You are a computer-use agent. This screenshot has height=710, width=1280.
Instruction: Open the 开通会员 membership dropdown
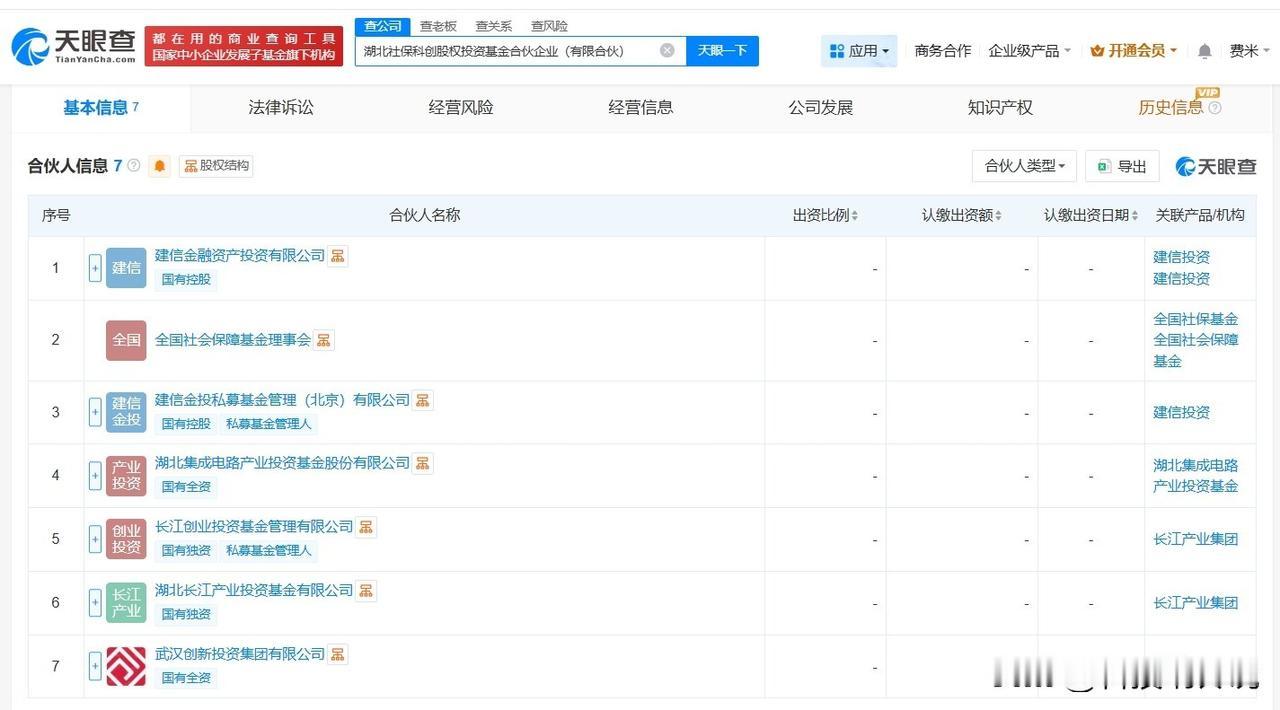coord(1133,51)
